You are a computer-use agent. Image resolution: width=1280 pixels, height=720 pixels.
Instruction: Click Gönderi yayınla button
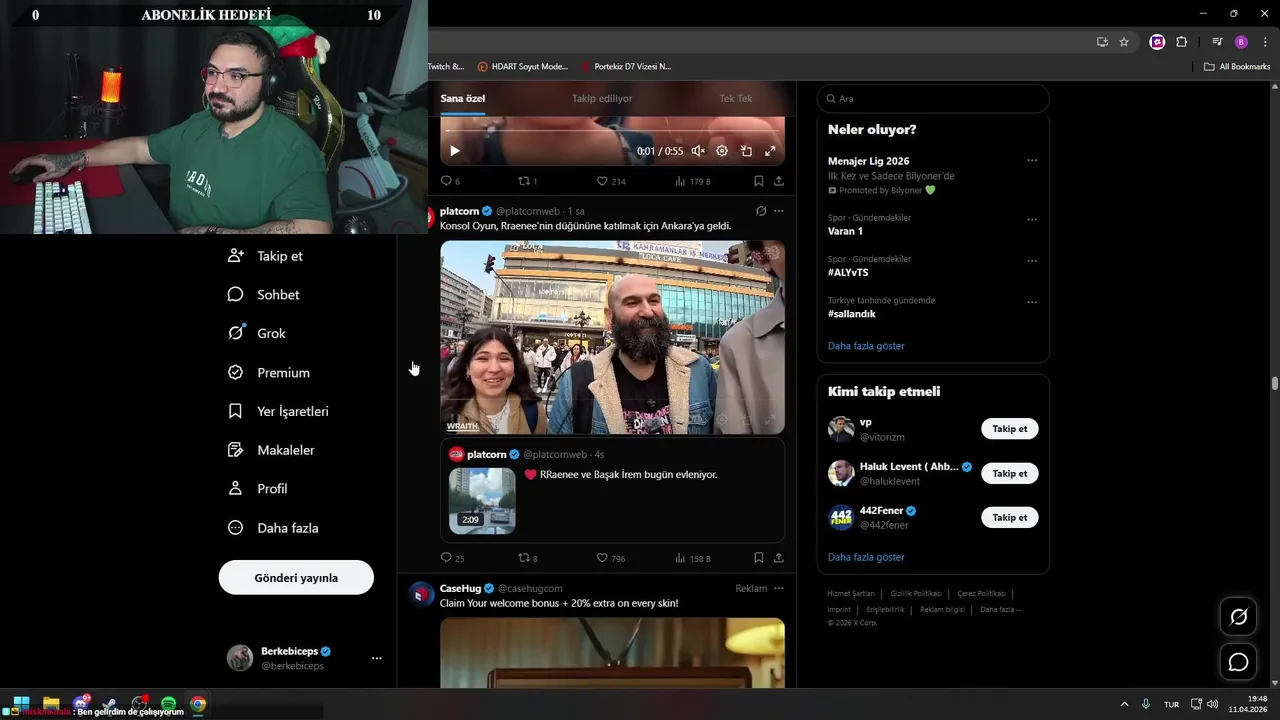296,578
